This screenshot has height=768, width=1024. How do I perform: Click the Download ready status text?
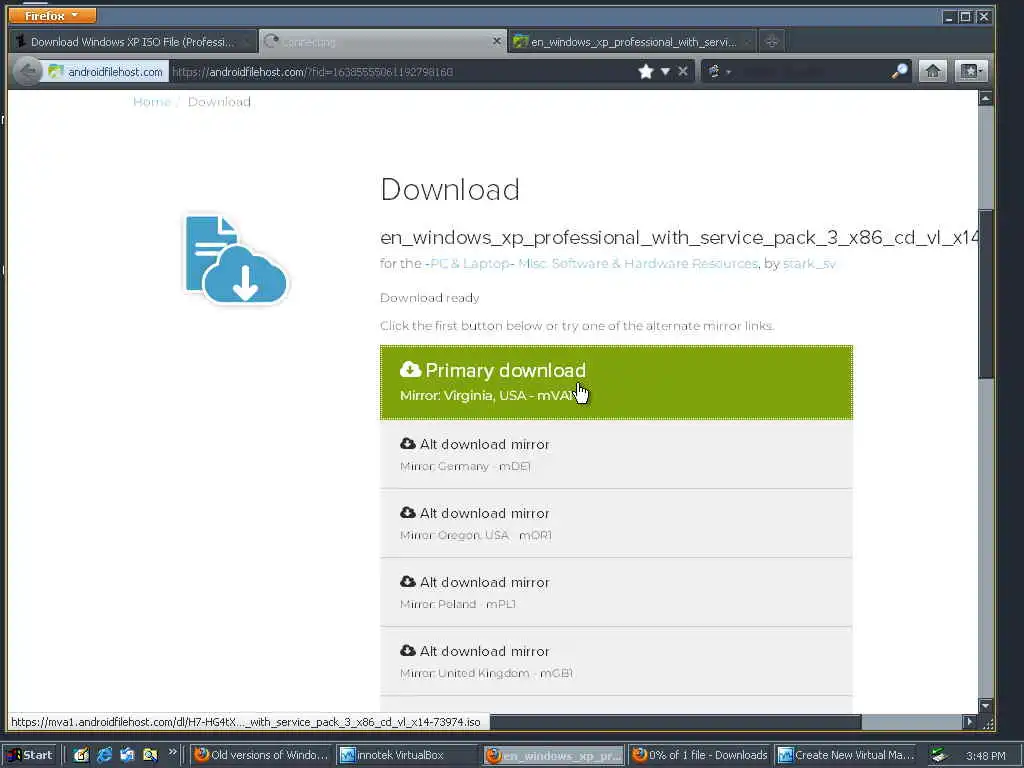point(430,298)
